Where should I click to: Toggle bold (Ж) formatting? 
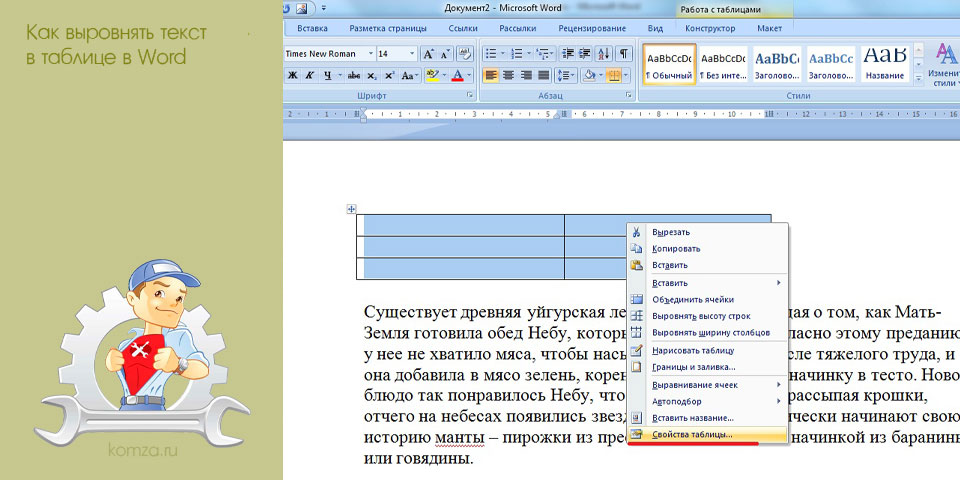293,76
